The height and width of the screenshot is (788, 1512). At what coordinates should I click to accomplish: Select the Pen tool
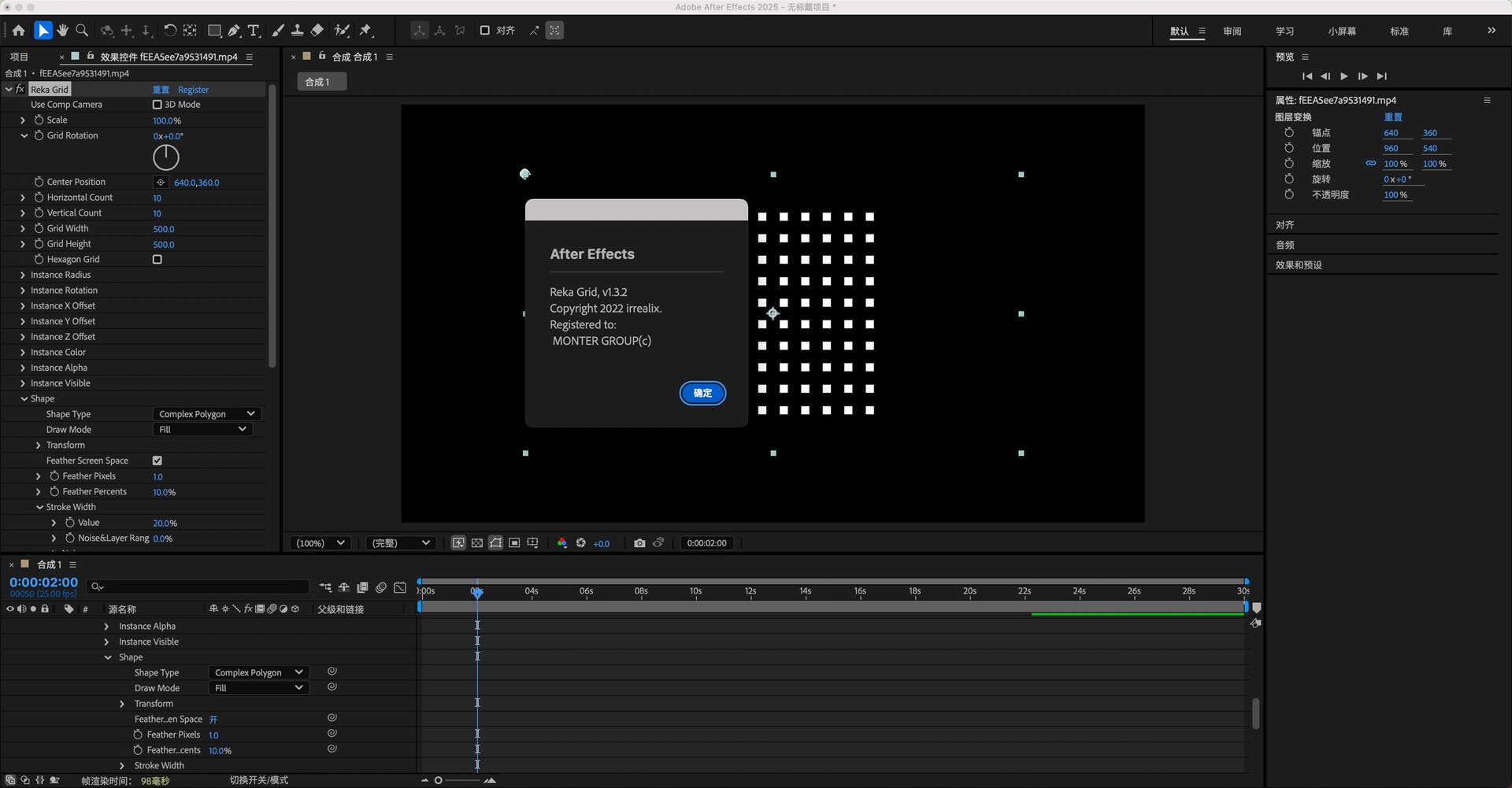234,31
